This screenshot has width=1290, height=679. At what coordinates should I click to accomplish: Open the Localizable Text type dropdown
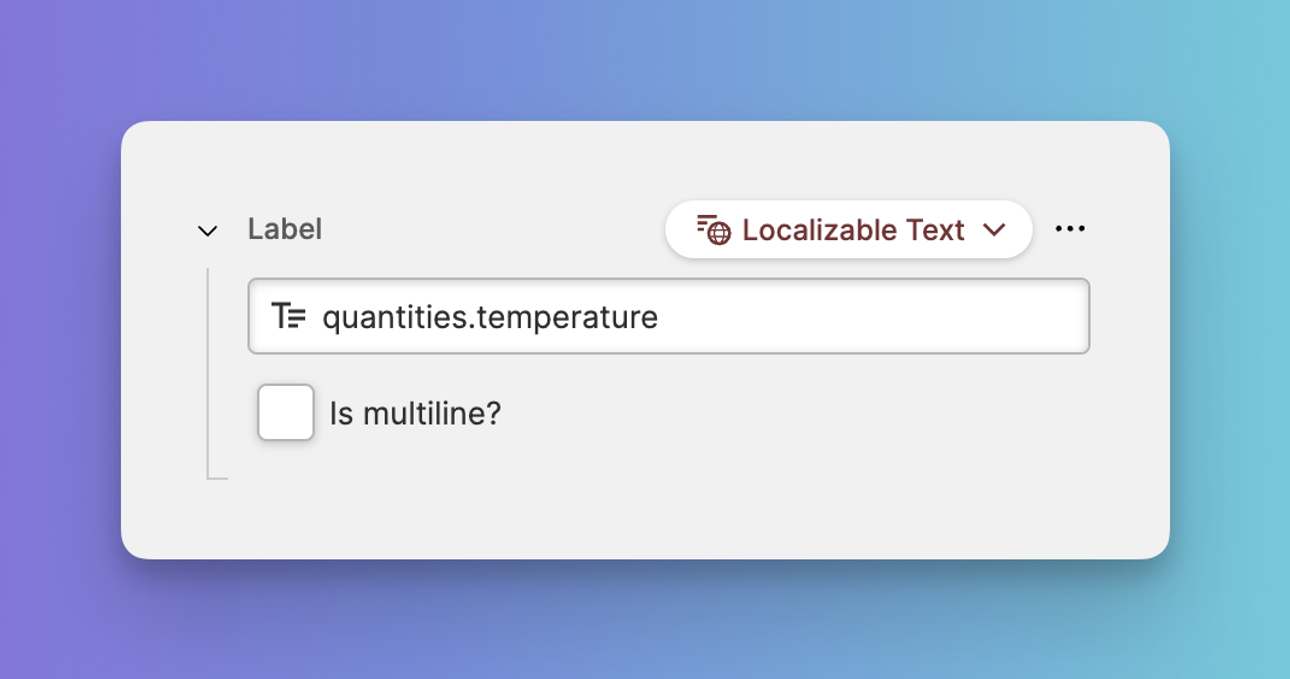pyautogui.click(x=848, y=230)
